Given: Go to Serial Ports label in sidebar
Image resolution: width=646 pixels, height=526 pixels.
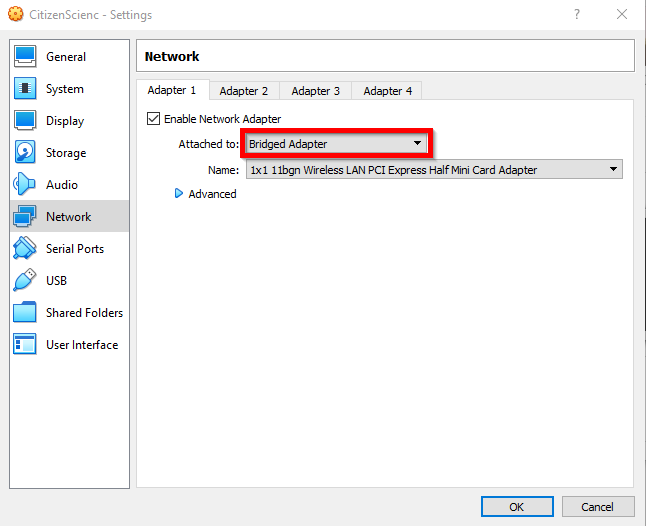Looking at the screenshot, I should click(x=75, y=249).
